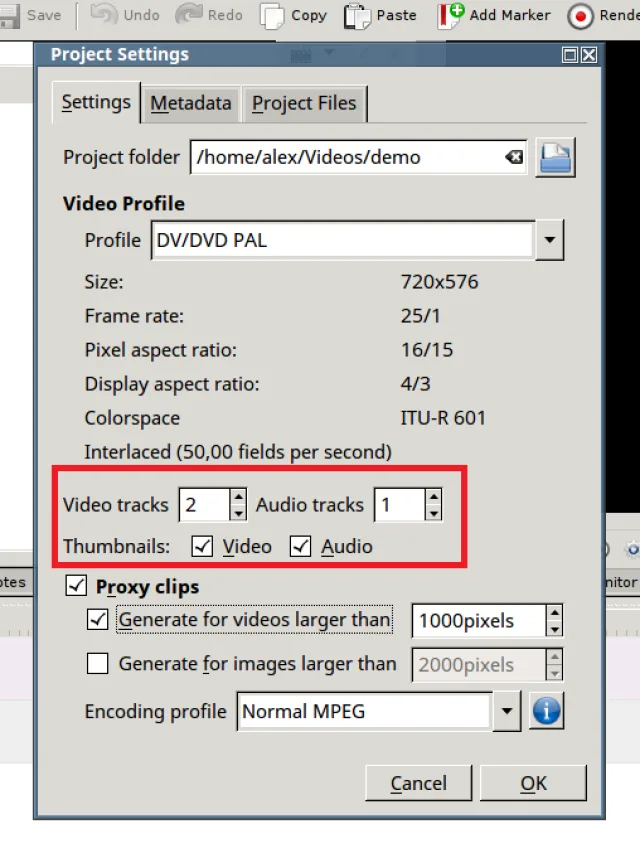This screenshot has height=853, width=640.
Task: Click the Video tracks number field
Action: [205, 505]
